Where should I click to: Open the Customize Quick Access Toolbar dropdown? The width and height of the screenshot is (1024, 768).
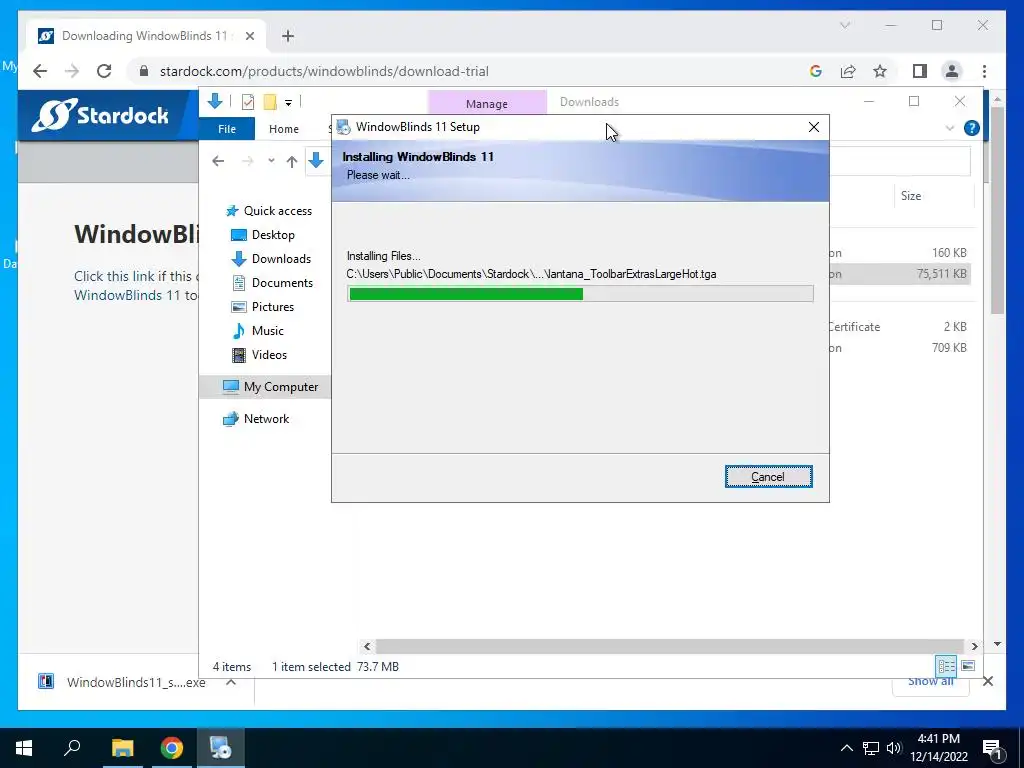tap(288, 103)
